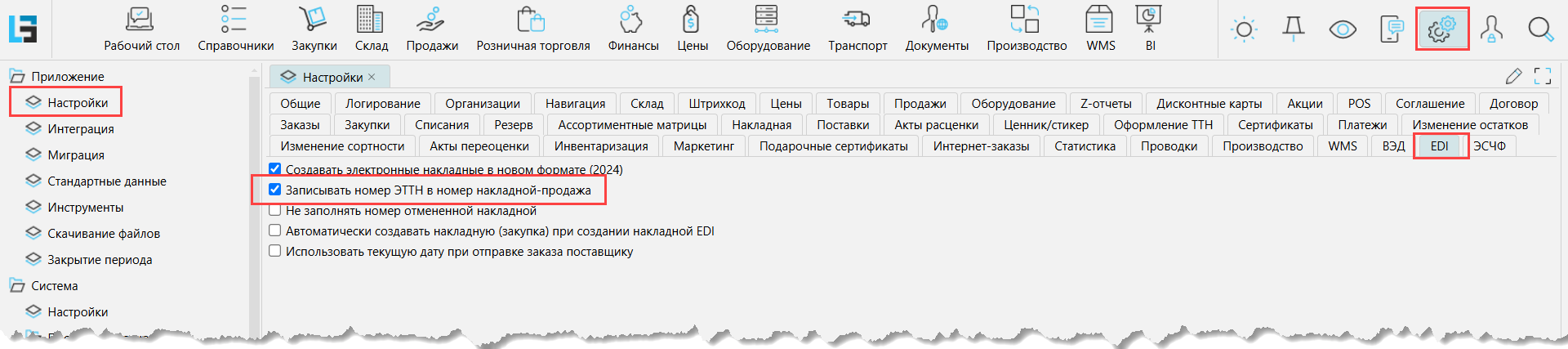Screen dimensions: 1568x349
Task: Uncheck 'Записывать номер ЭТТН в номер накладной-продажа'
Action: click(275, 190)
